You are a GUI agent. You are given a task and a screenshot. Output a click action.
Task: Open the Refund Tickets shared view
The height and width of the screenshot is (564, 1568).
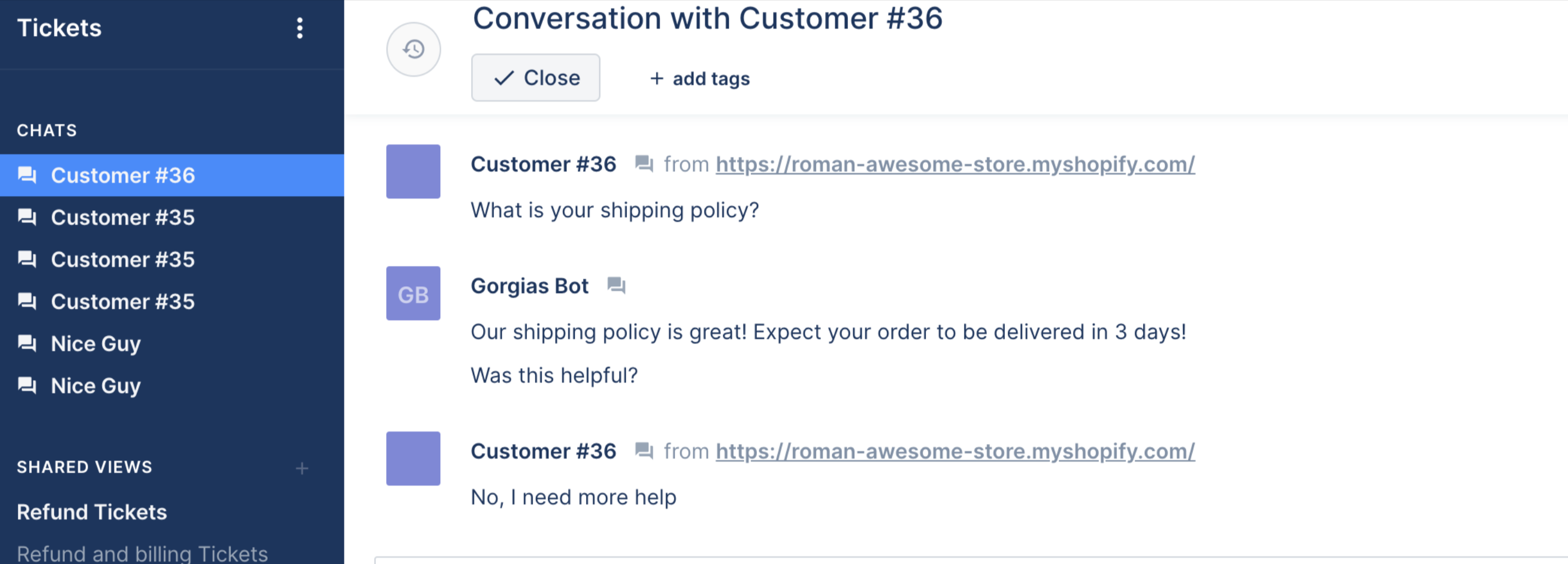click(92, 512)
